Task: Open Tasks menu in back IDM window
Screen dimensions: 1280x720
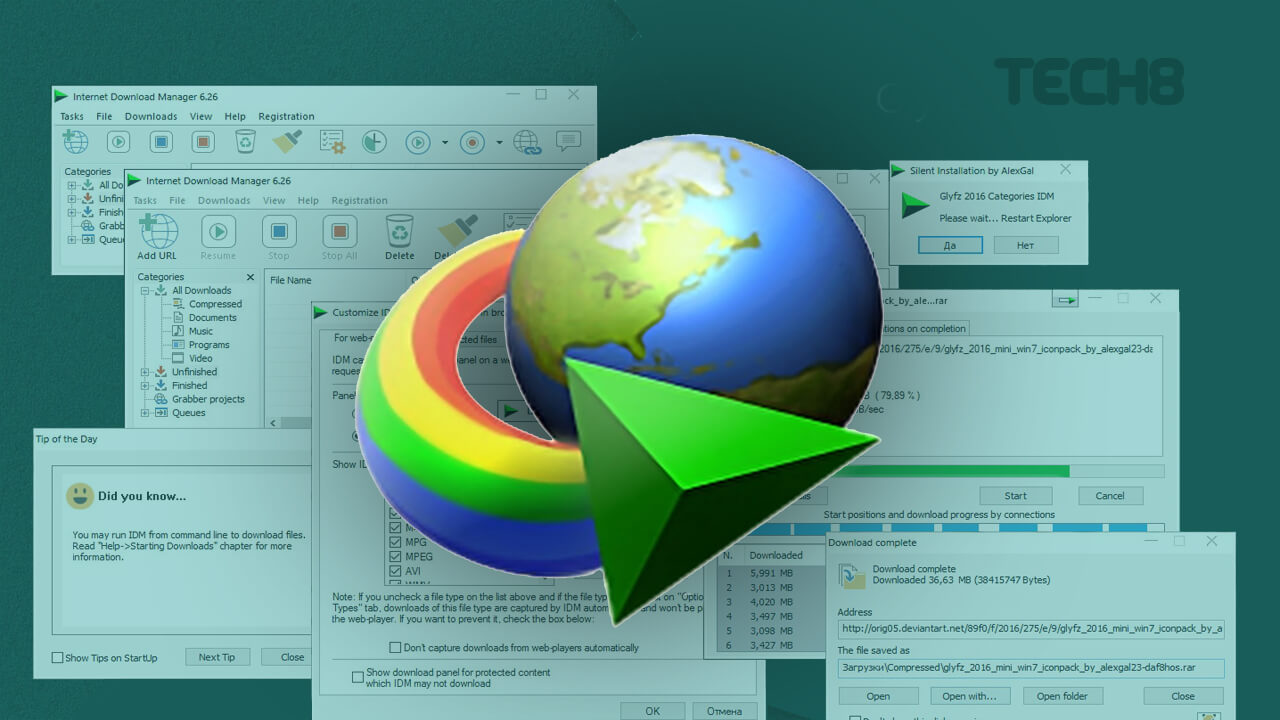Action: 72,116
